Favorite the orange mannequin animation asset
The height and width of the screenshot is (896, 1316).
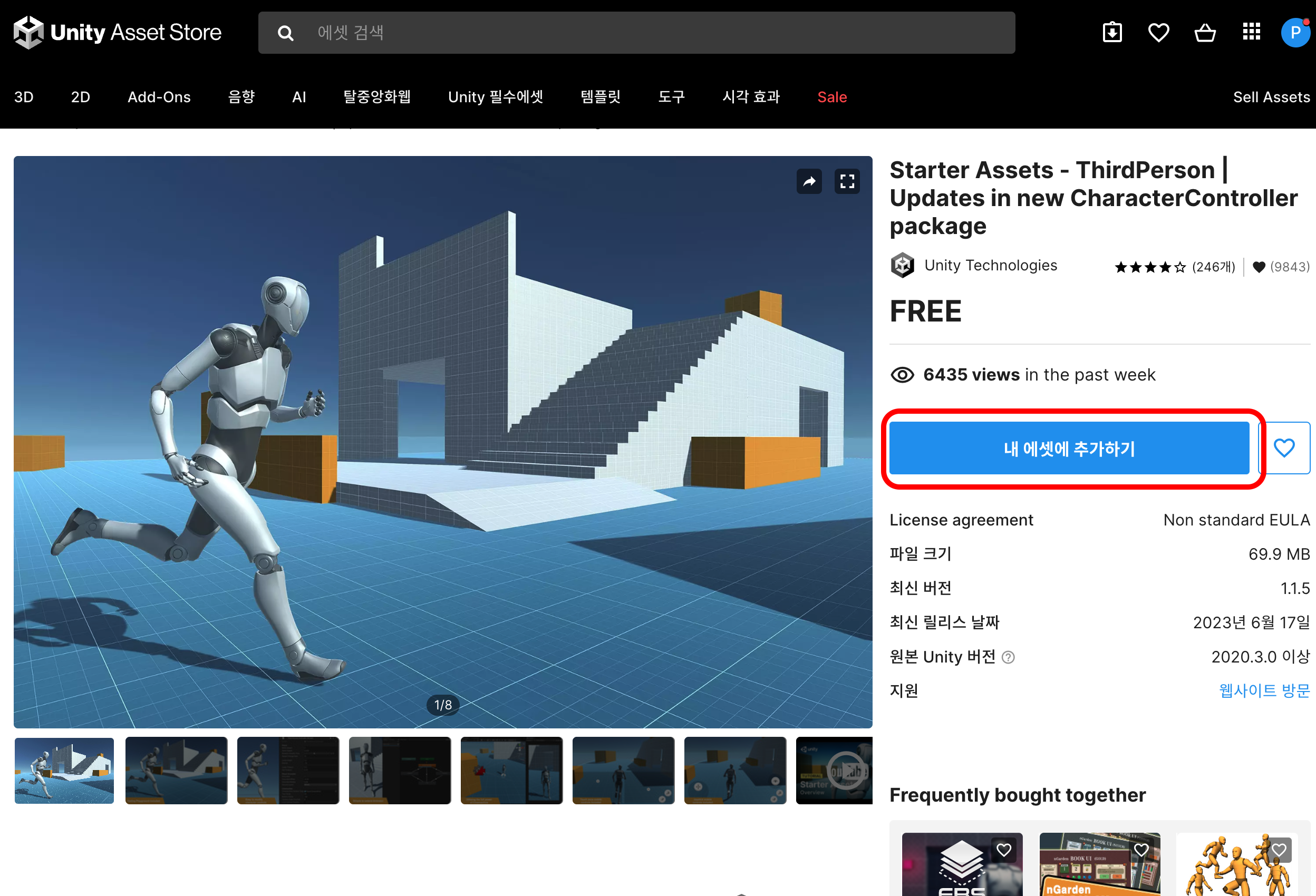pyautogui.click(x=1279, y=850)
